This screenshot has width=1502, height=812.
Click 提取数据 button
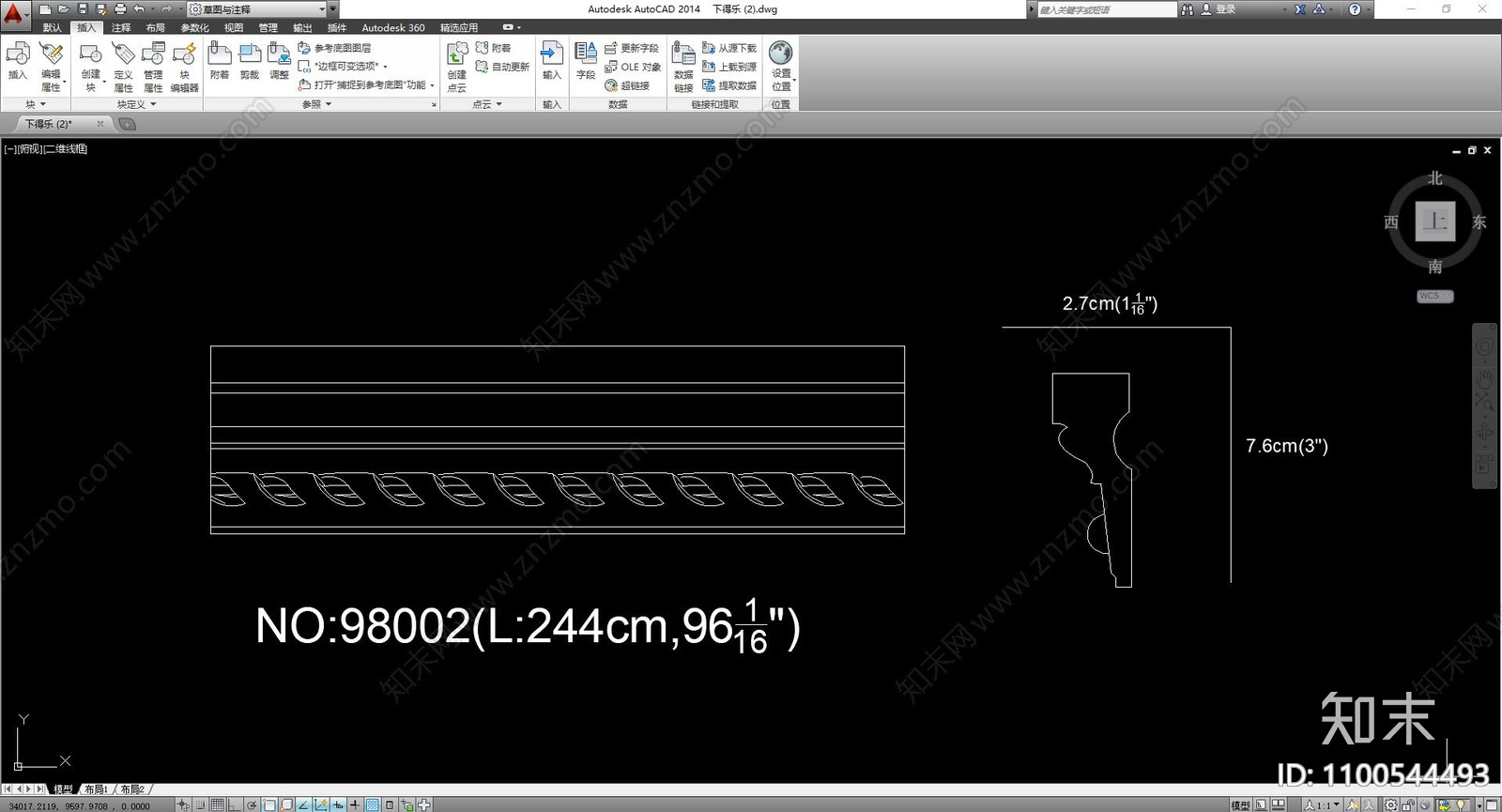(729, 85)
